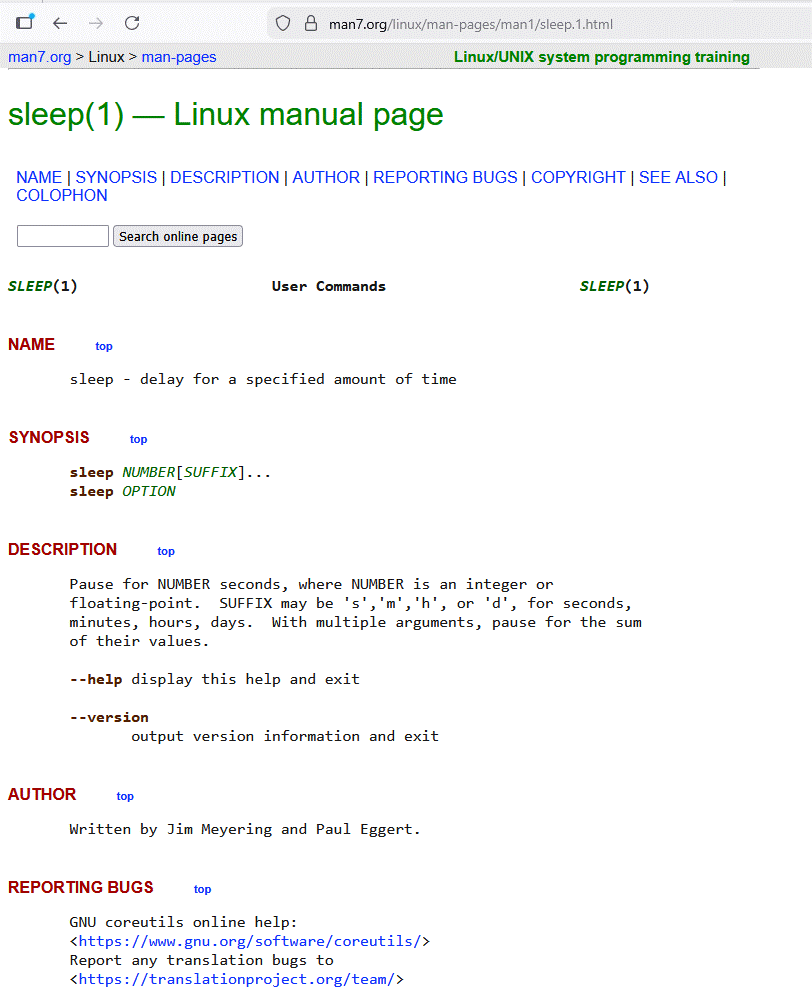Click the top link beside REPORTING BUGS heading
Viewport: 812px width, 988px height.
[x=202, y=889]
